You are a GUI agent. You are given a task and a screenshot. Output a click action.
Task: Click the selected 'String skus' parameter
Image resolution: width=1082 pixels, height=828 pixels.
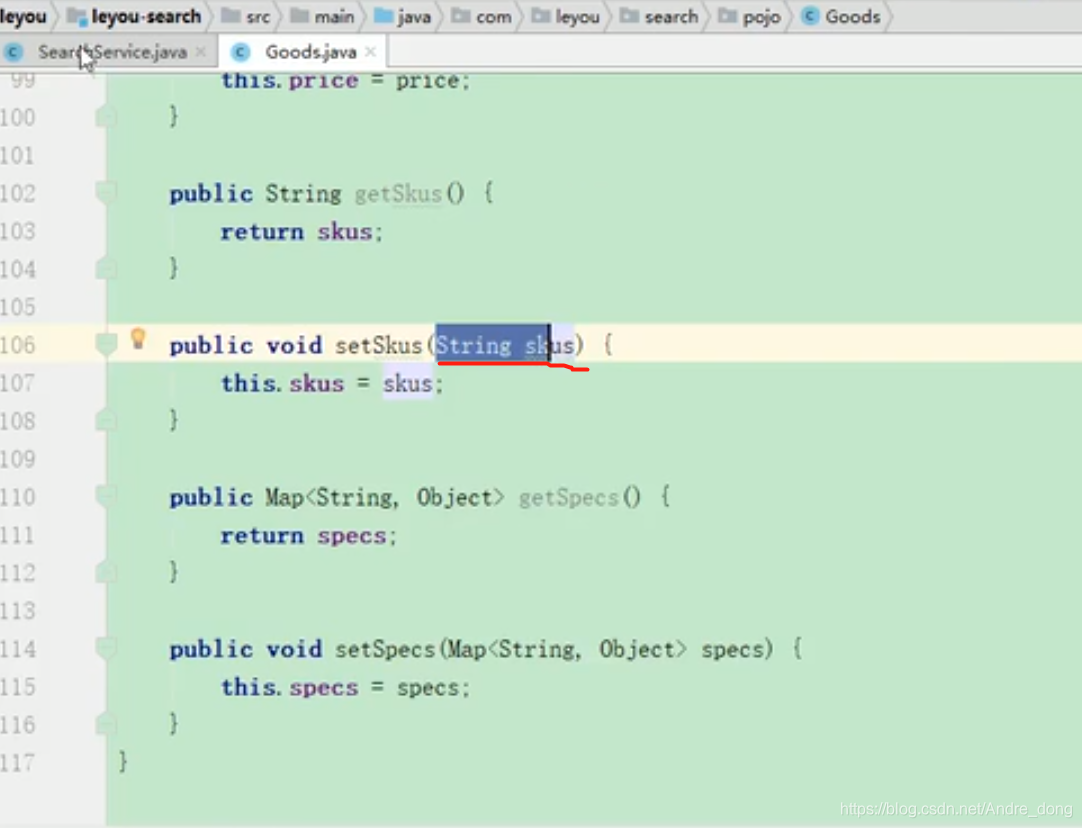505,345
